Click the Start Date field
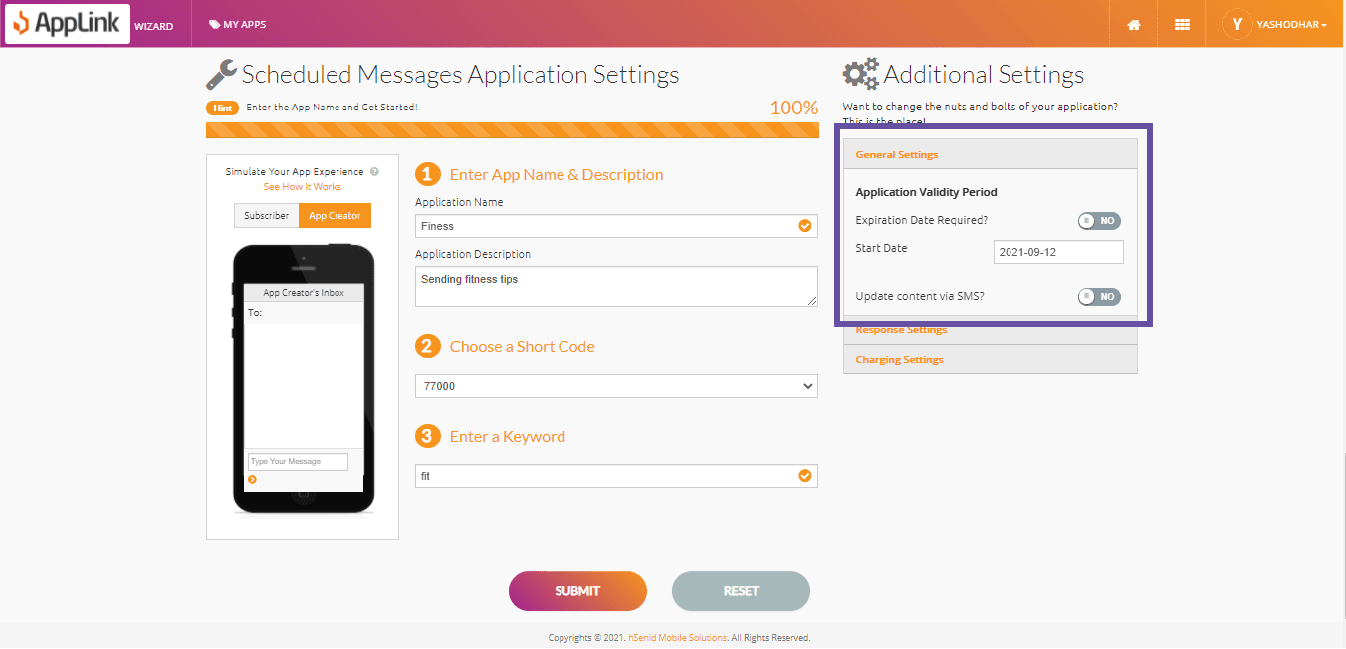 tap(1059, 252)
